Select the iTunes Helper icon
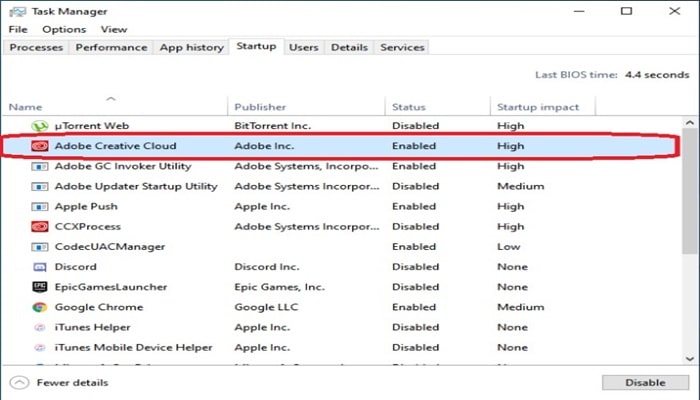Viewport: 700px width, 400px height. click(x=40, y=327)
